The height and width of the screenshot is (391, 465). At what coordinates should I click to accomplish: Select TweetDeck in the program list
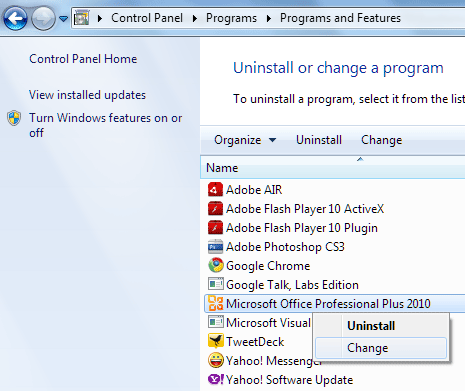click(x=255, y=342)
